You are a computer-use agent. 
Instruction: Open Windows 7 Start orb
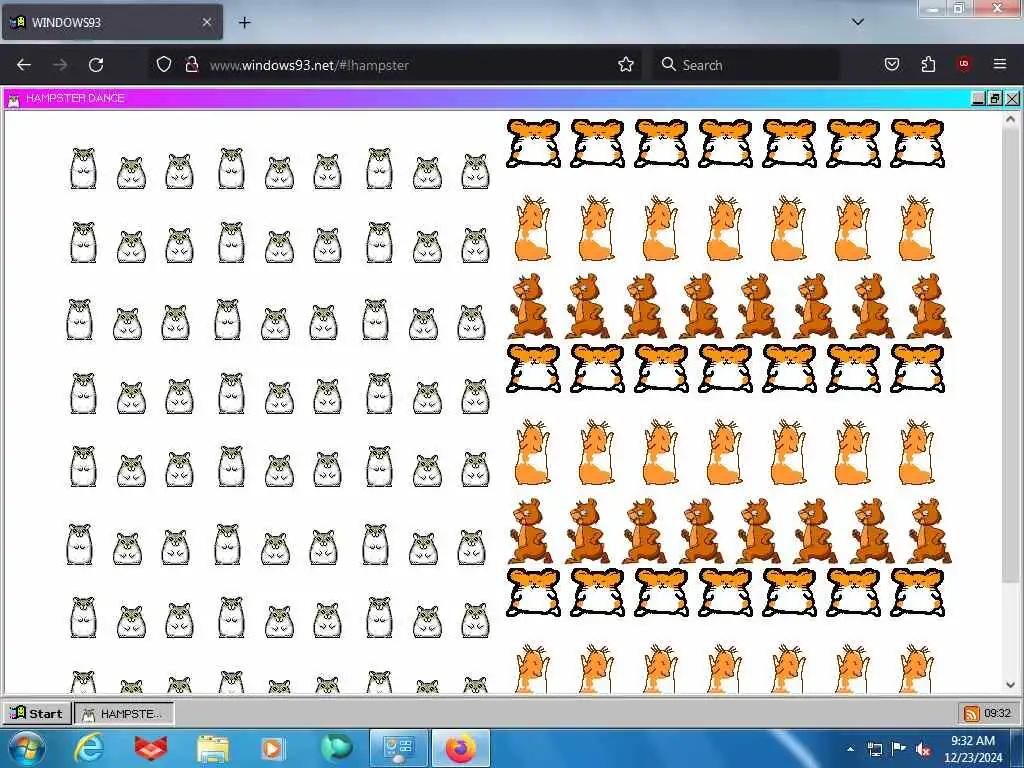coord(25,748)
